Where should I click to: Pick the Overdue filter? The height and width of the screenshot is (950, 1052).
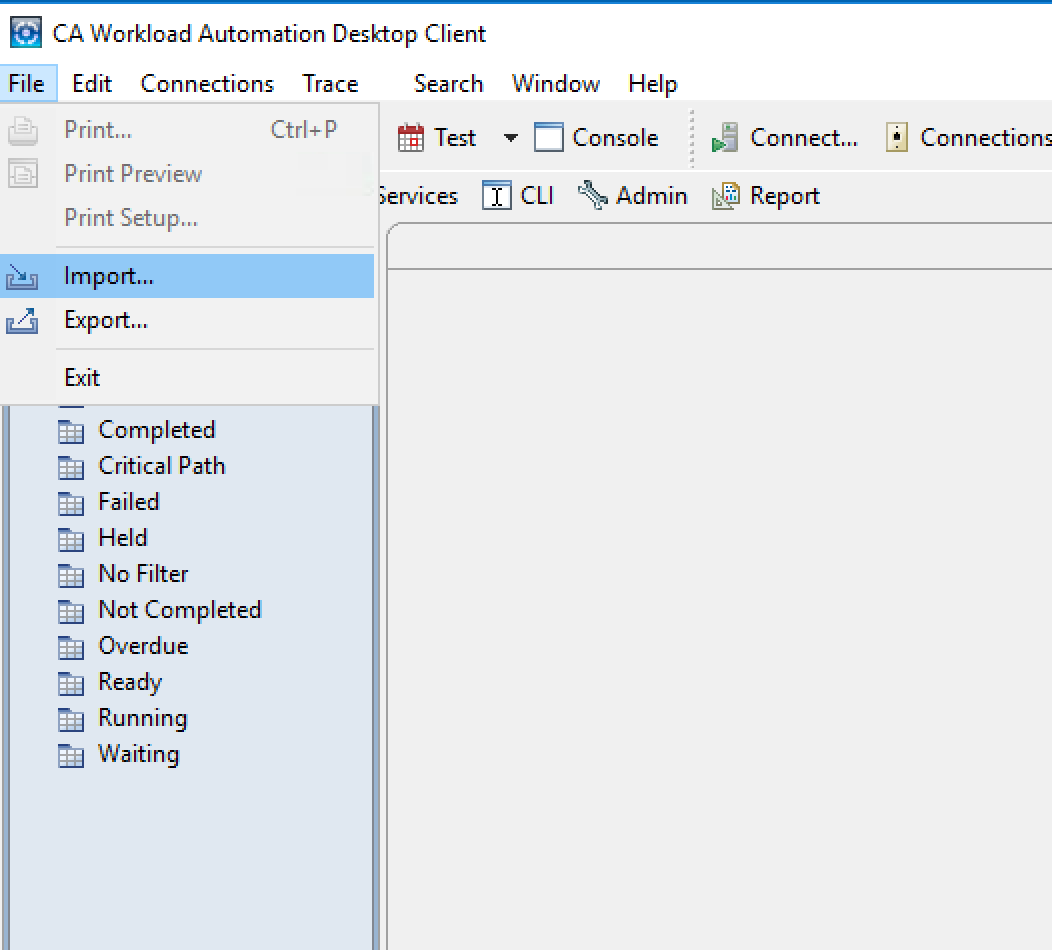pos(143,646)
